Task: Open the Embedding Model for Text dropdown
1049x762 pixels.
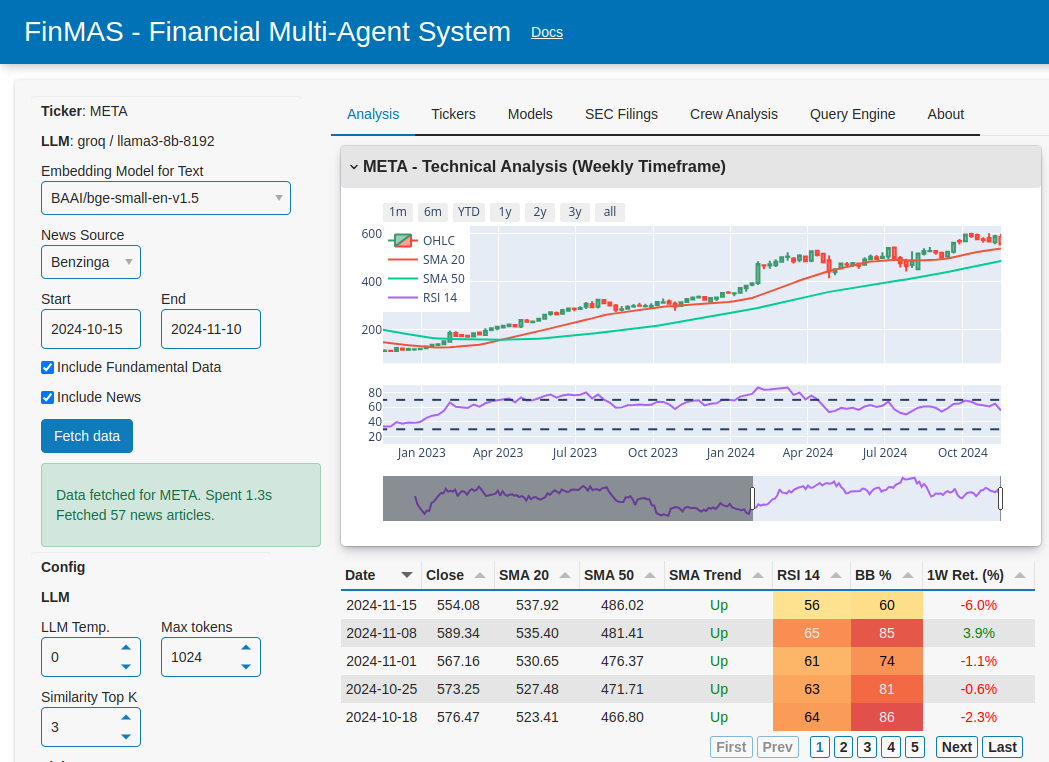Action: tap(165, 198)
